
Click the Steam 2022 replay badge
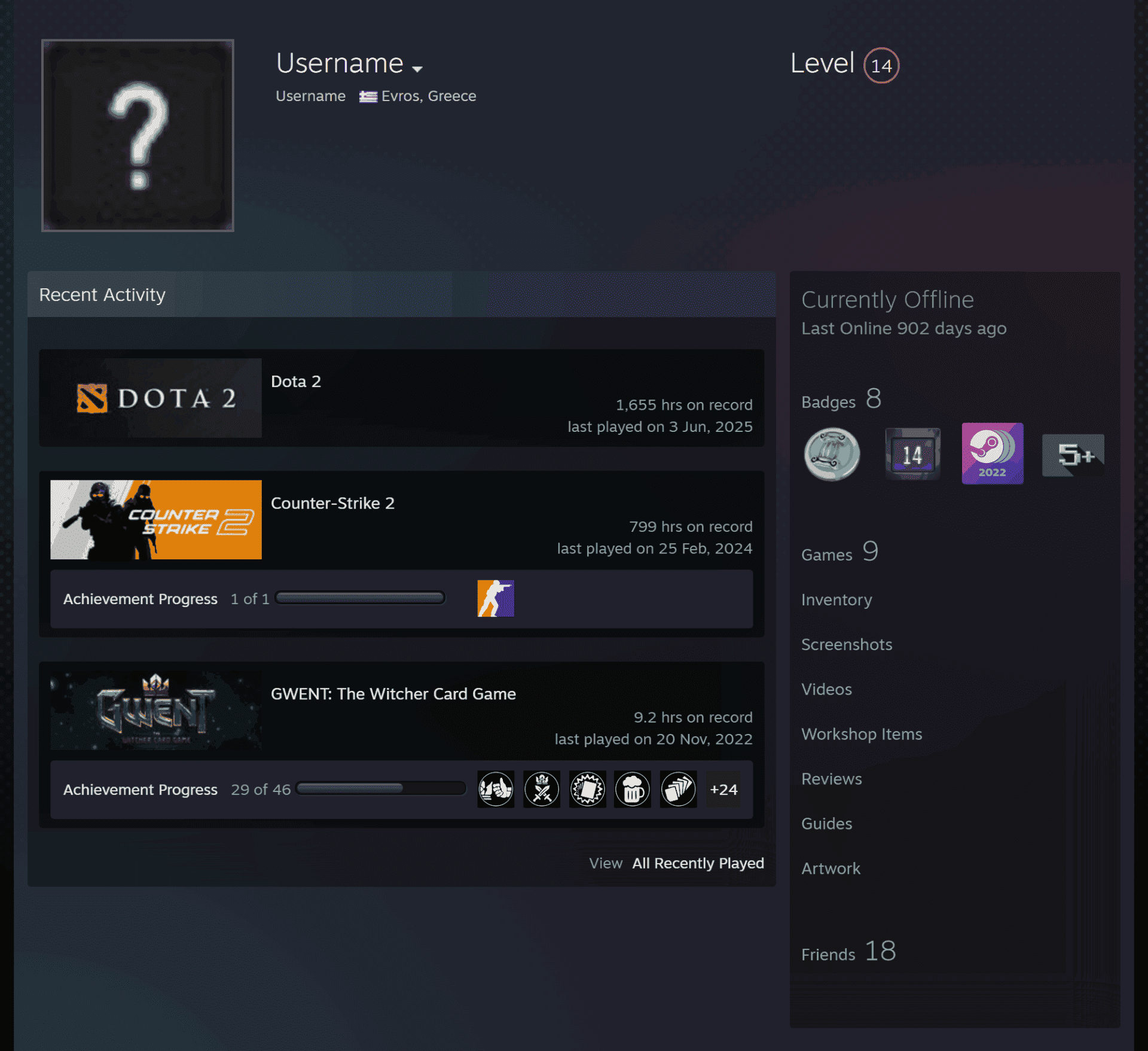click(x=993, y=453)
